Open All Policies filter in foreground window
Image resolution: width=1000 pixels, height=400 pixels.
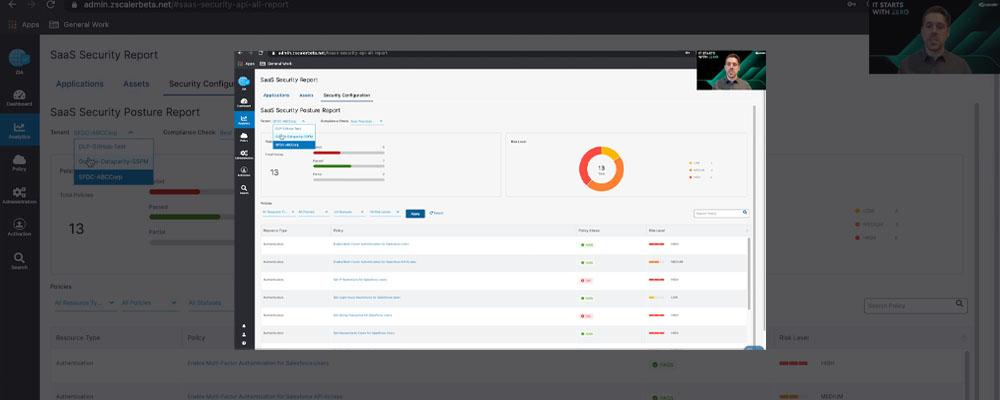tap(314, 212)
